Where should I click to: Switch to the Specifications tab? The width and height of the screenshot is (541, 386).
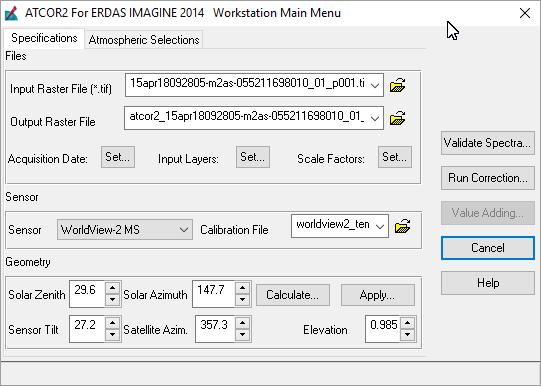(x=44, y=38)
